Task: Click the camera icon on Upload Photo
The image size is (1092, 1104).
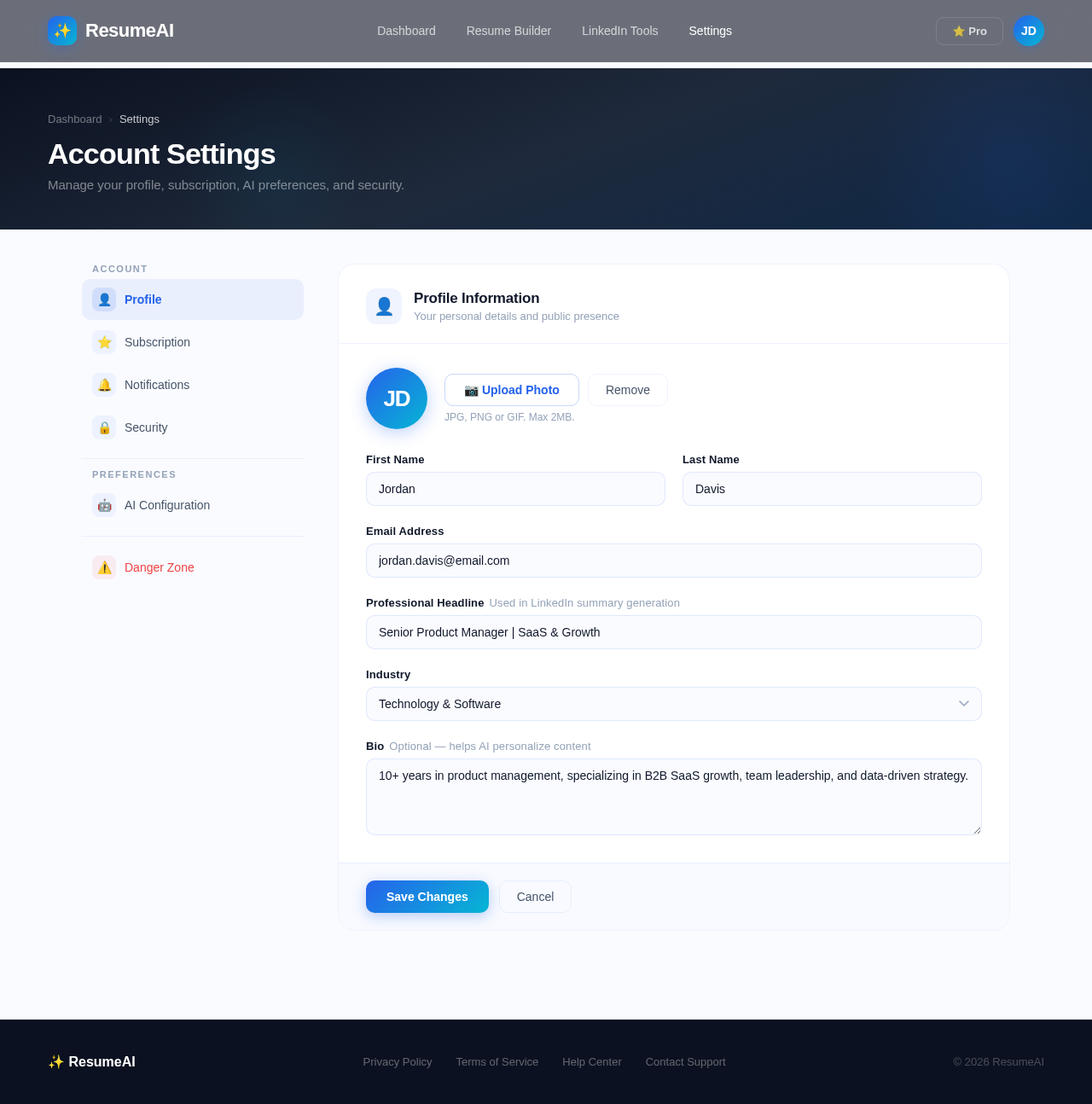Action: (x=471, y=389)
